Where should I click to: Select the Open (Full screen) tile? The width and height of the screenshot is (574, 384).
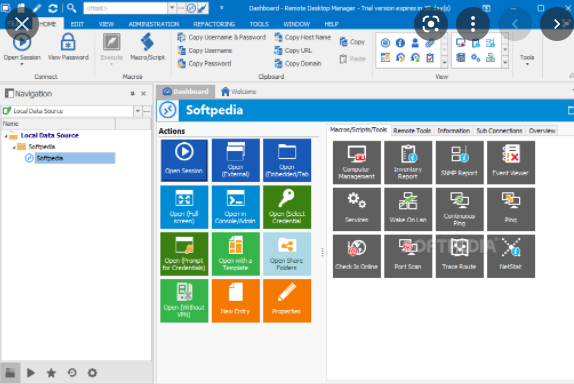click(x=184, y=207)
